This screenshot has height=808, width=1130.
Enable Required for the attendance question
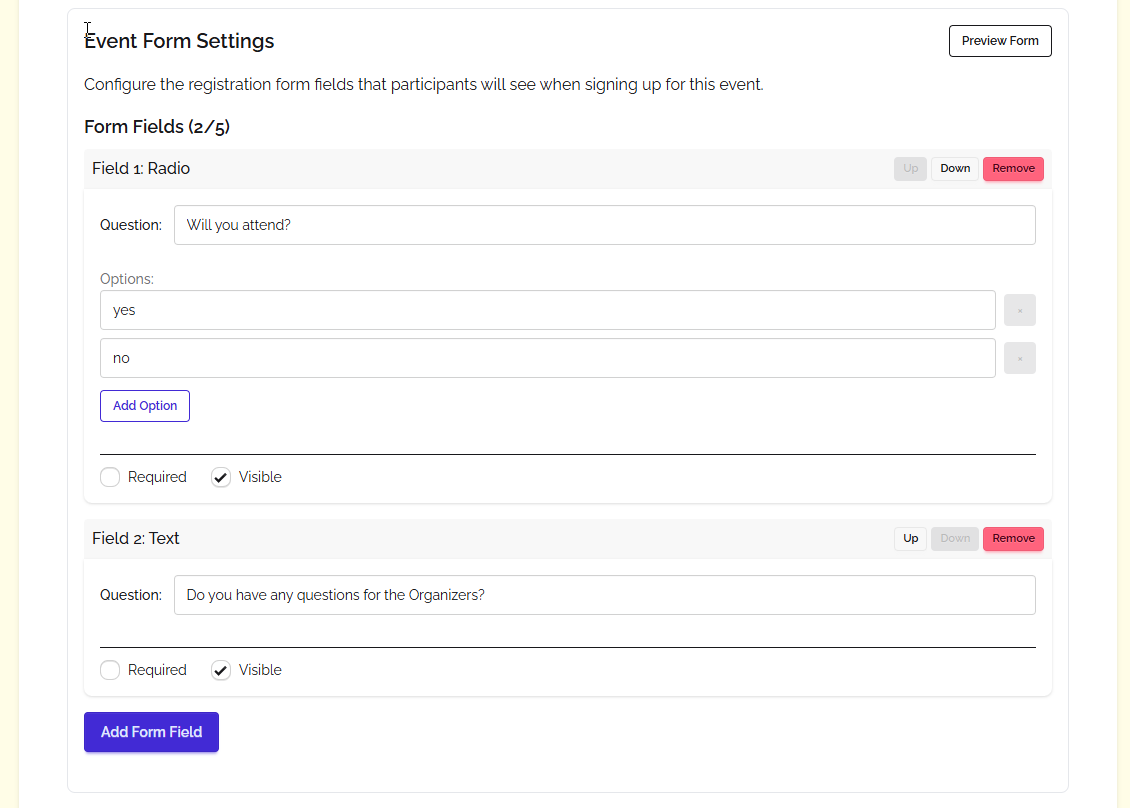click(110, 477)
